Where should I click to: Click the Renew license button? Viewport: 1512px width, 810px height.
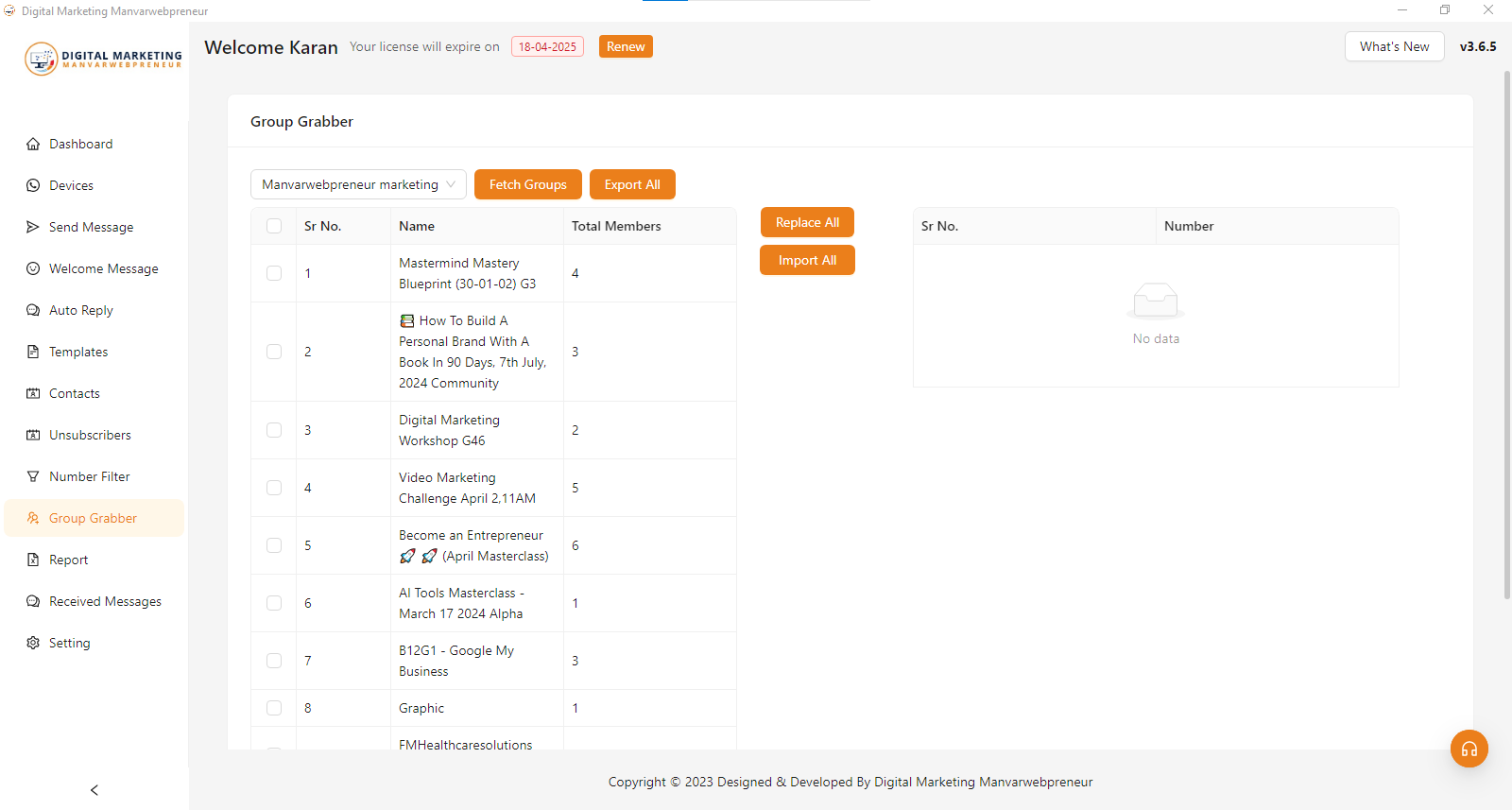pyautogui.click(x=626, y=47)
